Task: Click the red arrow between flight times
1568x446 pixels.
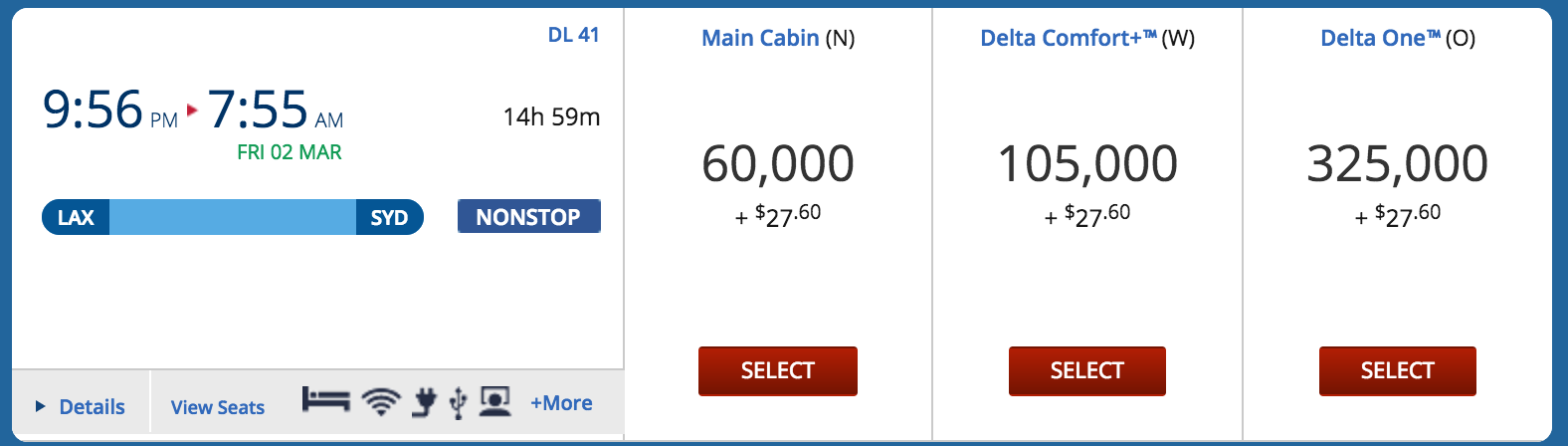Action: [192, 110]
